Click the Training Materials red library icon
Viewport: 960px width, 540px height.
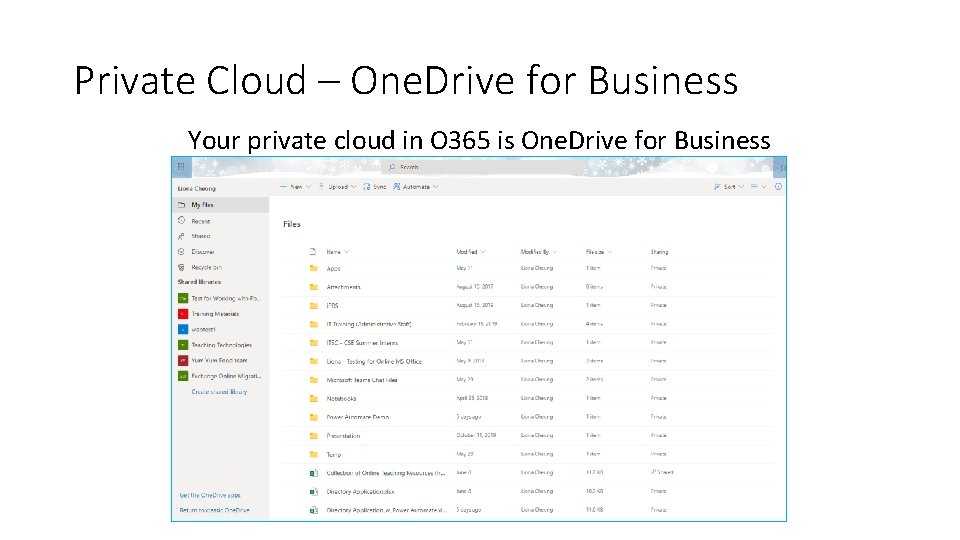[182, 314]
